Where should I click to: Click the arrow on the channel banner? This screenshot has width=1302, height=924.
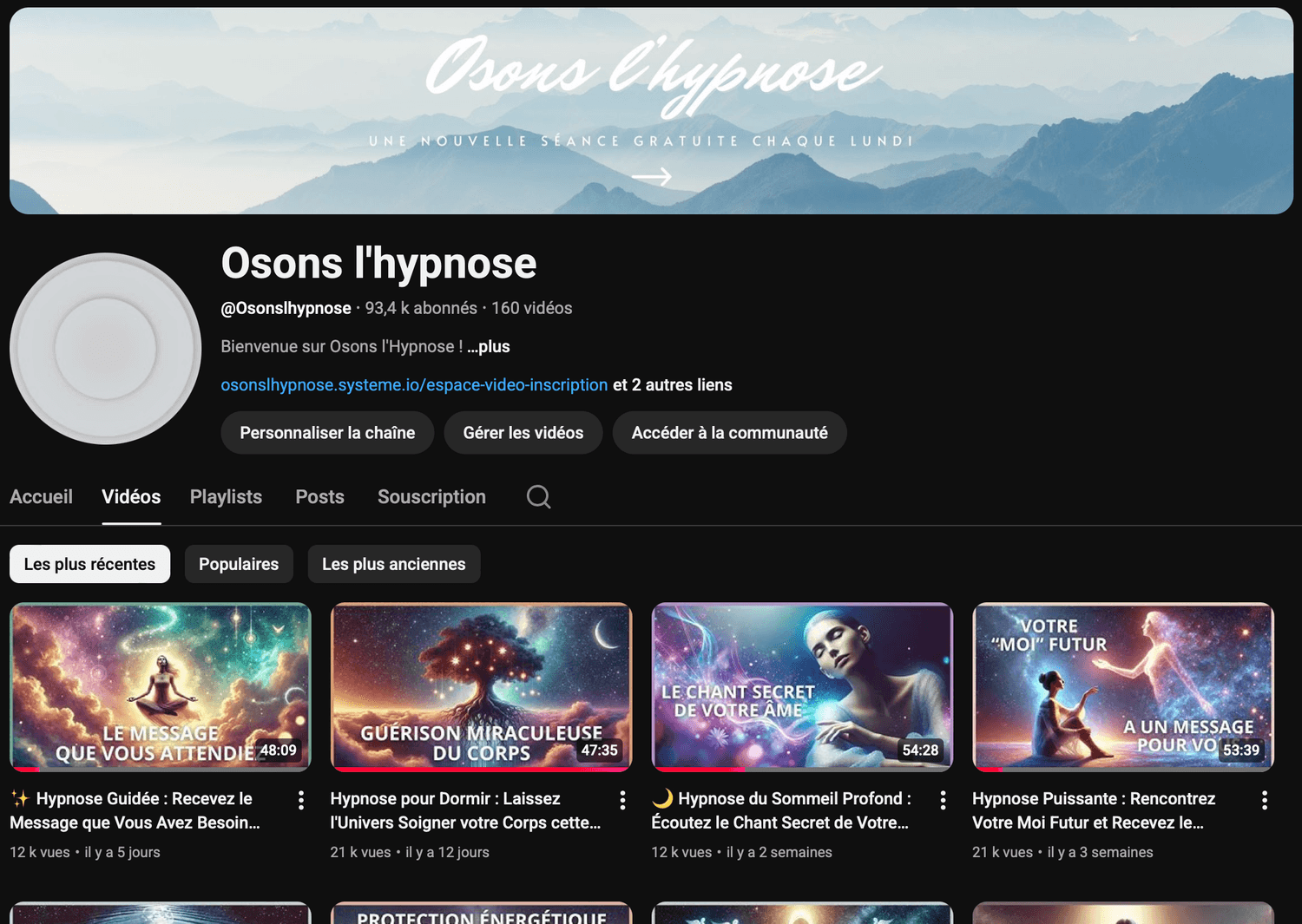[x=651, y=177]
